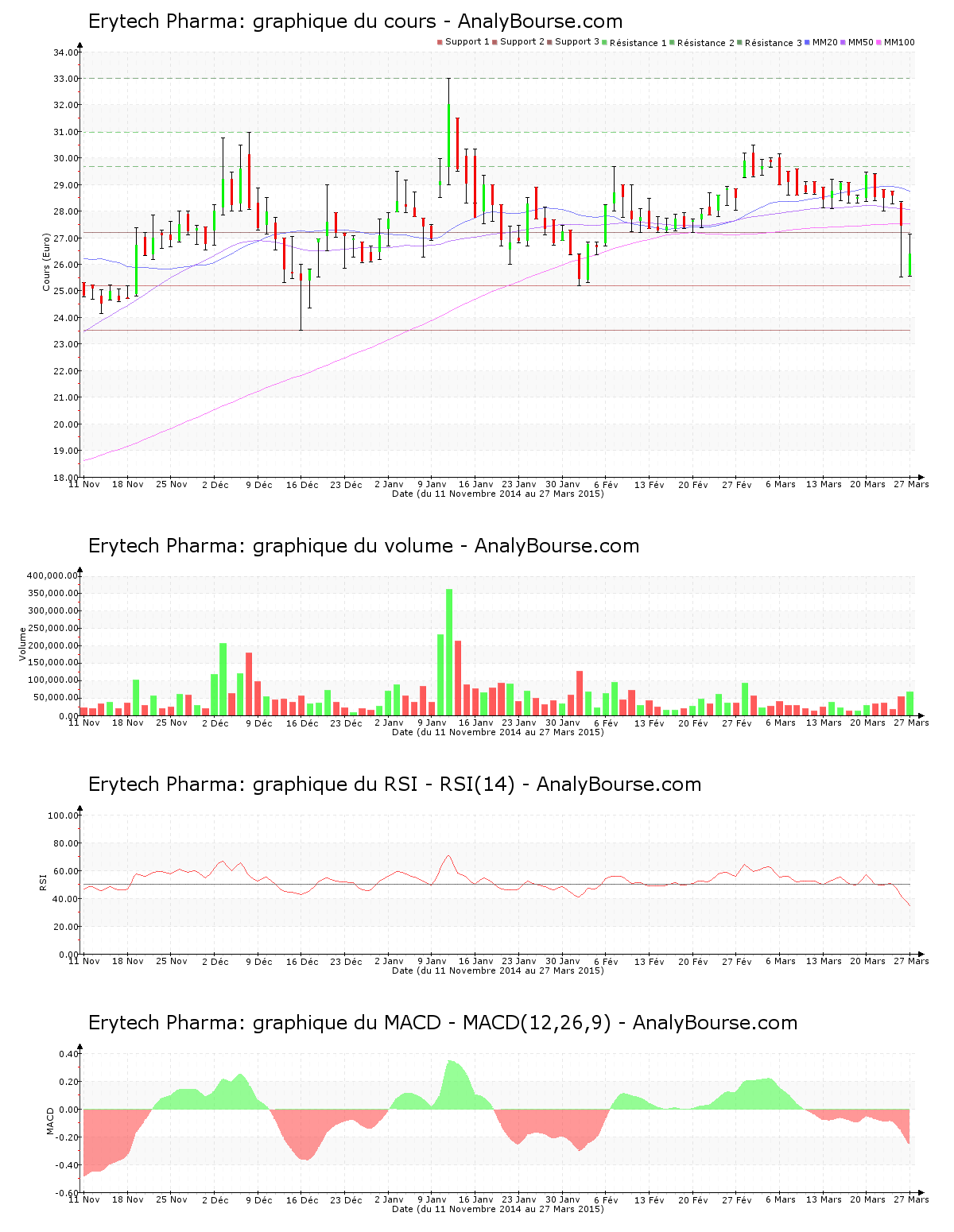Click '6 Fév' on the volume chart axis

tap(606, 723)
